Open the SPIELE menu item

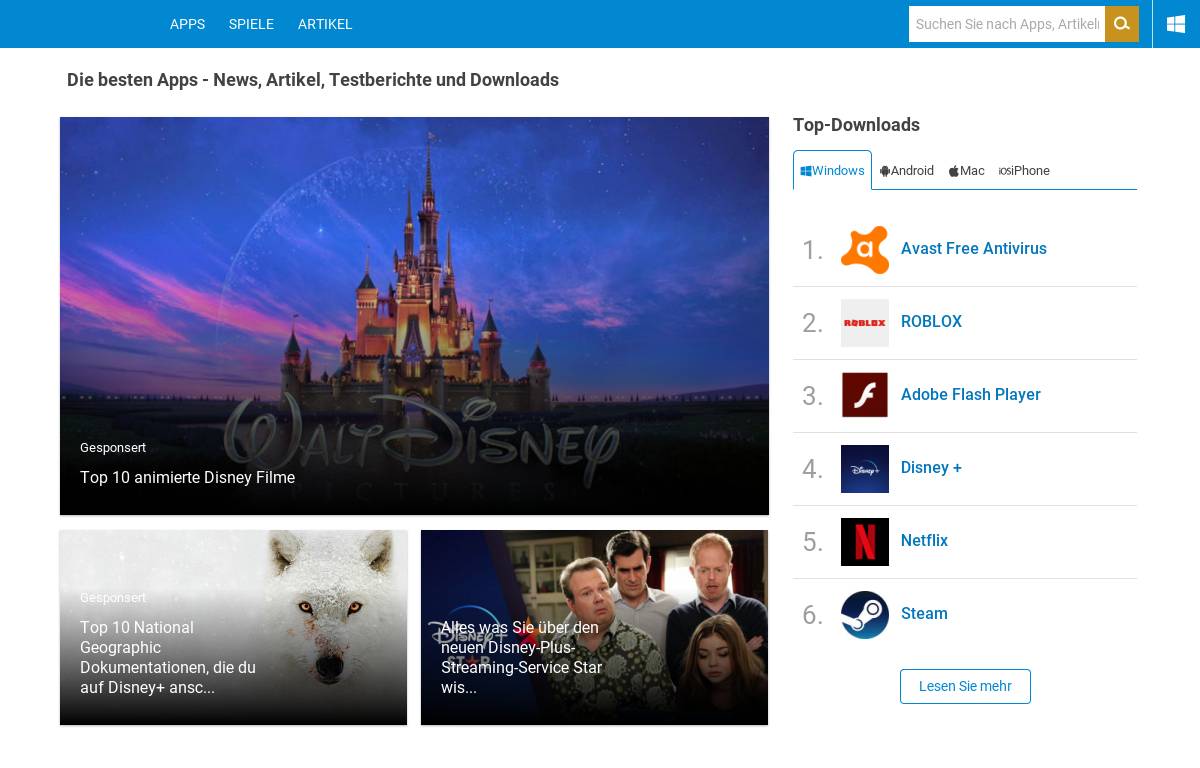(x=251, y=24)
